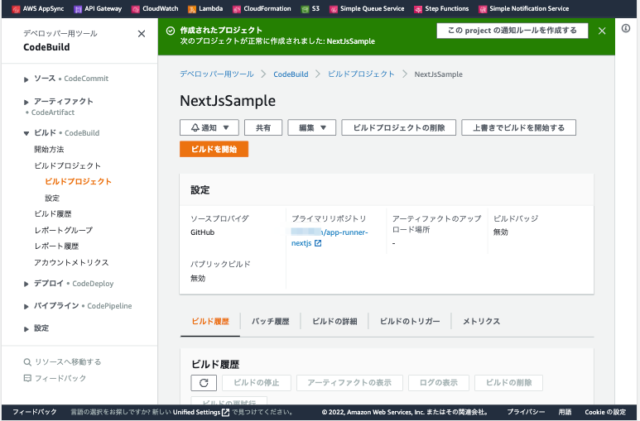Click the 用語 footer link
Image resolution: width=640 pixels, height=421 pixels.
[565, 412]
